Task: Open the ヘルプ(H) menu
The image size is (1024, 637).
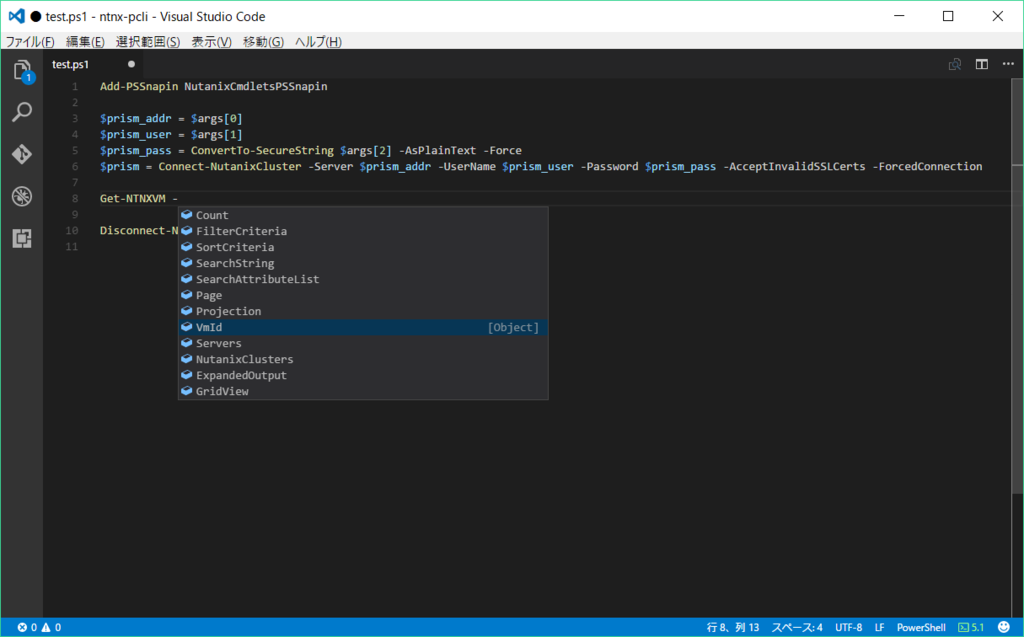Action: point(318,42)
